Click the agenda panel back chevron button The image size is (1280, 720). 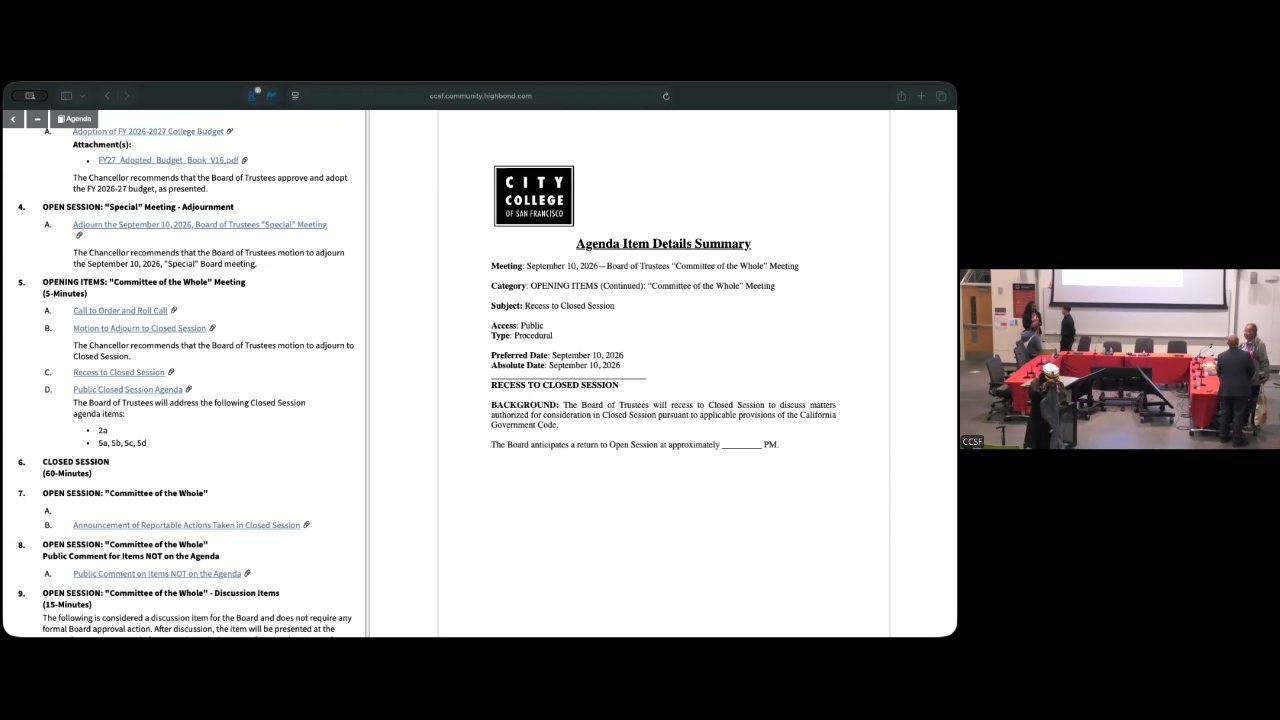[x=13, y=119]
